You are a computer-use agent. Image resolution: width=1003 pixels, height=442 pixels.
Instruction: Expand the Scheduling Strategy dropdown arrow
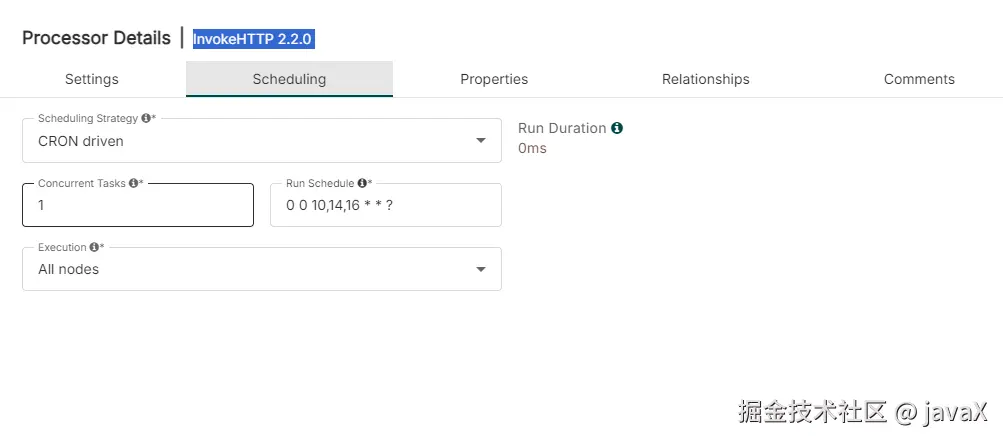pos(481,141)
